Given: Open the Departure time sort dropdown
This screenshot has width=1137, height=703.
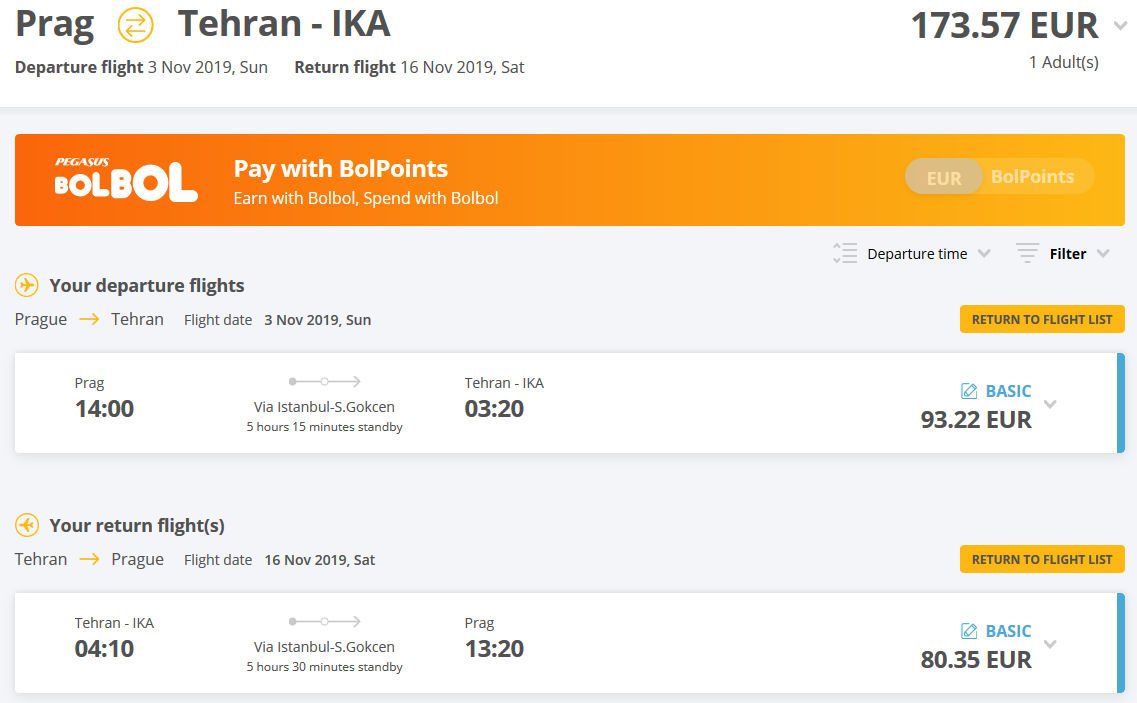Looking at the screenshot, I should point(928,254).
